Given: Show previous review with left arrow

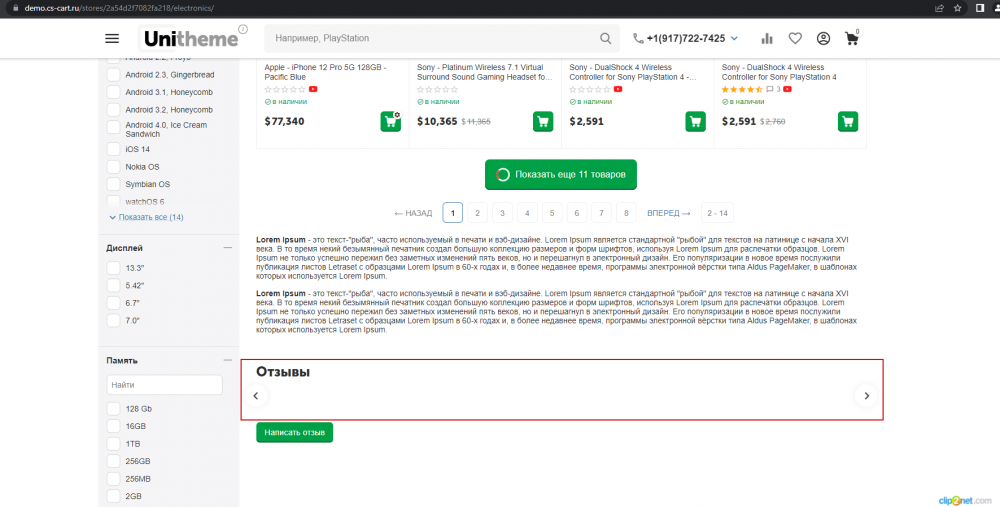Looking at the screenshot, I should [256, 396].
